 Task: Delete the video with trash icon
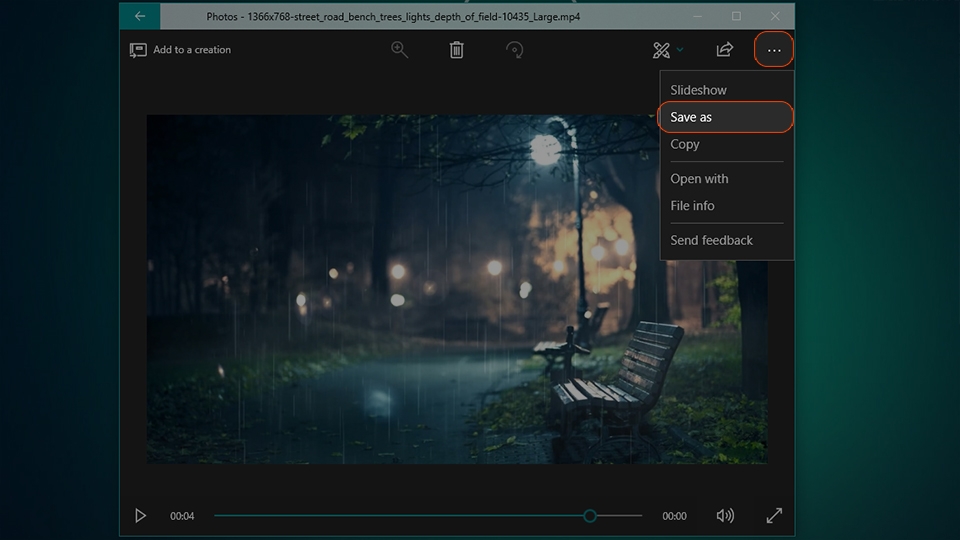tap(456, 50)
